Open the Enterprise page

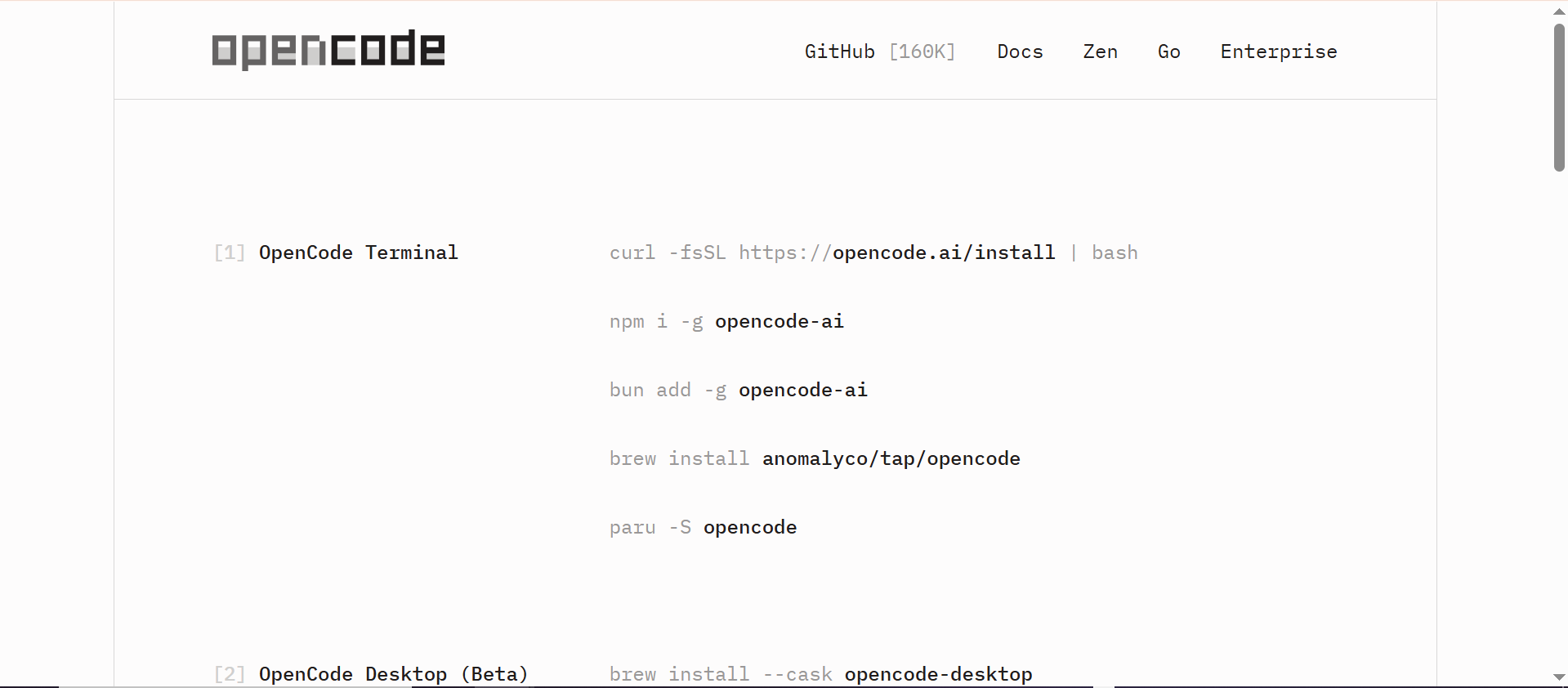(1279, 51)
